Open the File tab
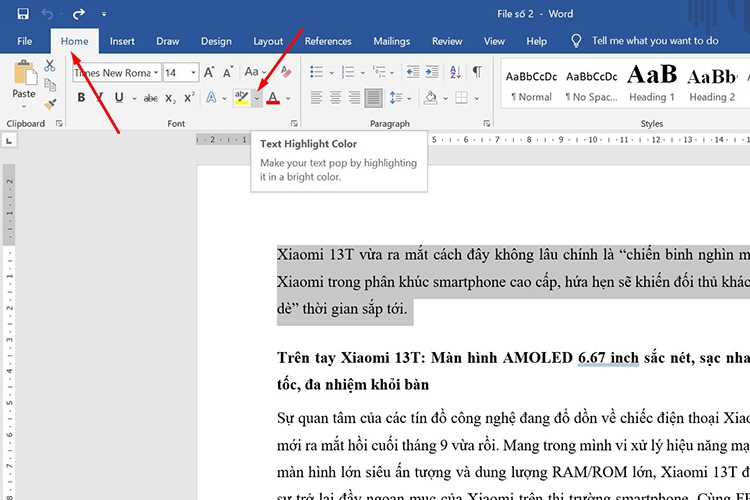 click(x=24, y=41)
